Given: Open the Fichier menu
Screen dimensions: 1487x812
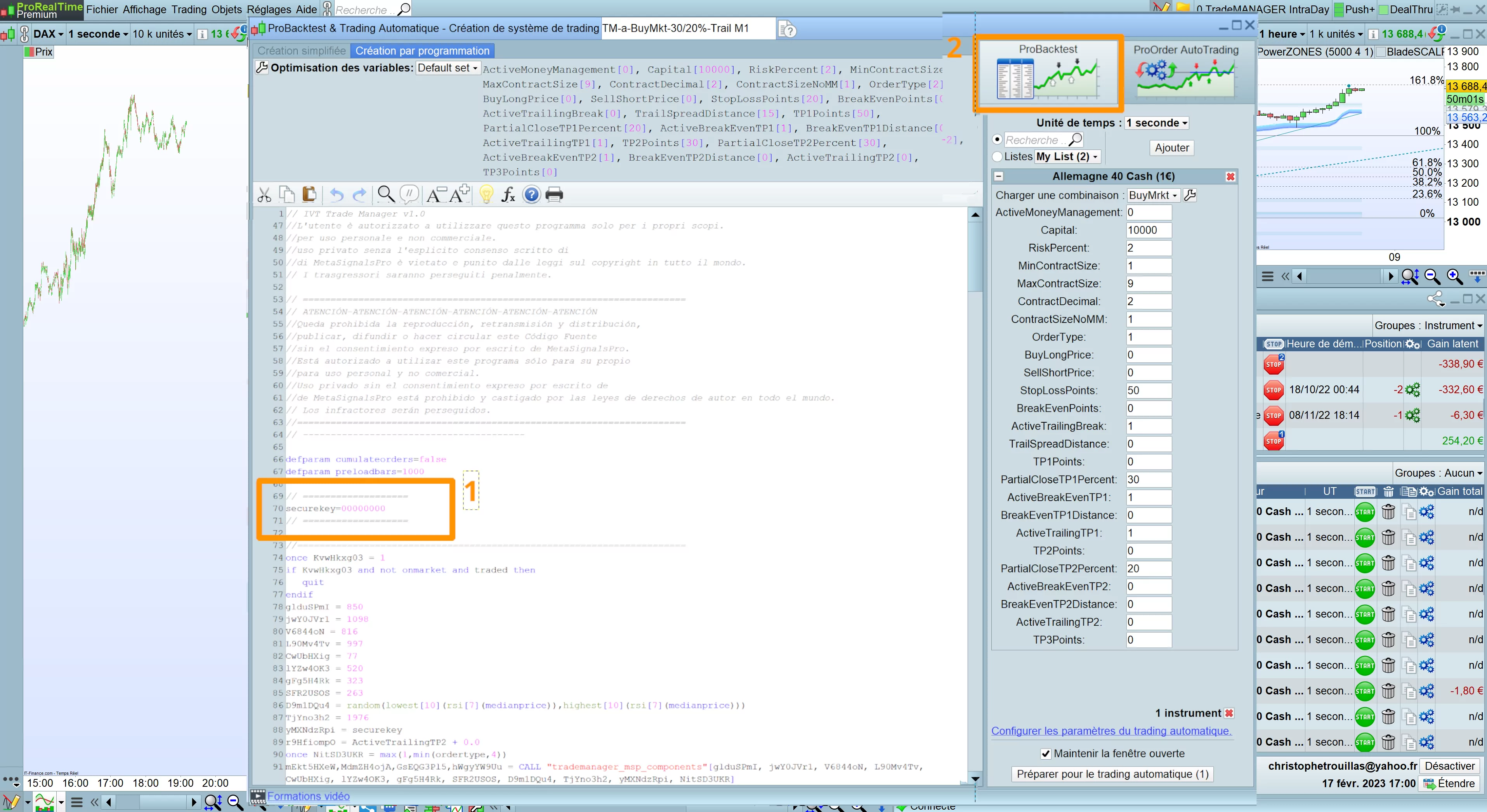Looking at the screenshot, I should point(102,10).
